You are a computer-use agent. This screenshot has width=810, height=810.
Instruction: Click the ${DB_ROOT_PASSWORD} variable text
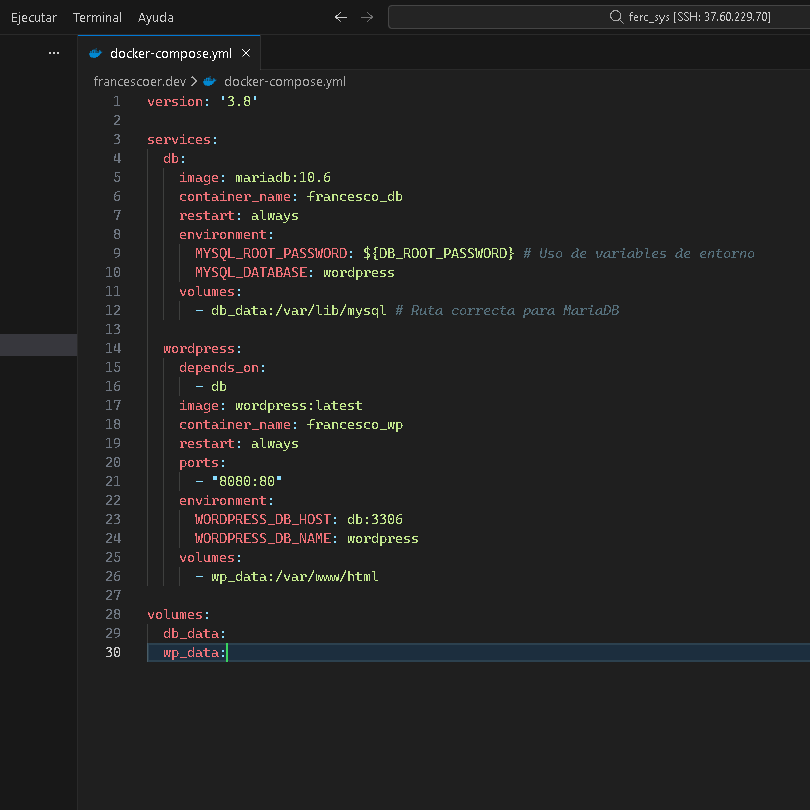click(x=438, y=253)
